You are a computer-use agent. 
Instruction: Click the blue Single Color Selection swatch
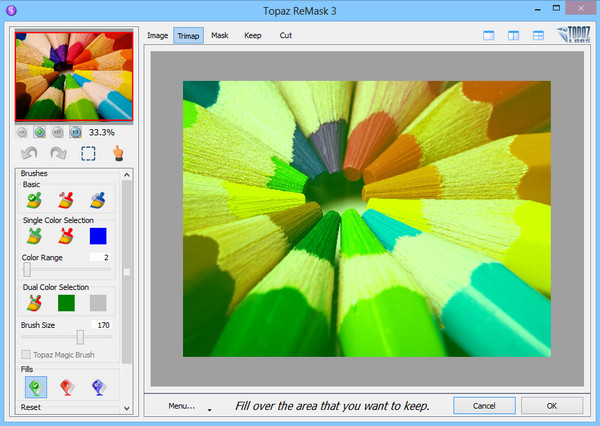[98, 237]
